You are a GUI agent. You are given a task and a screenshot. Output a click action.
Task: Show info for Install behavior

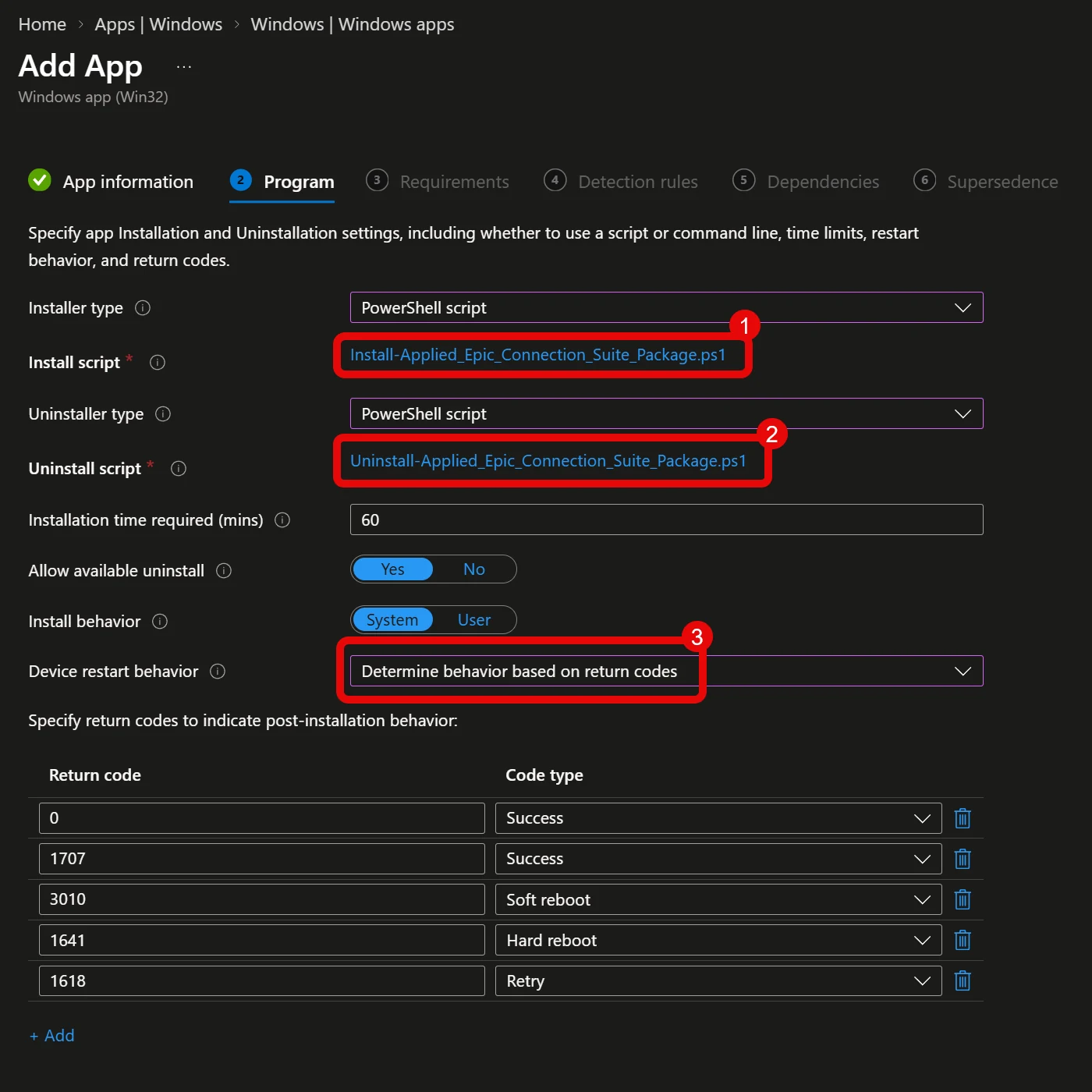(x=160, y=622)
